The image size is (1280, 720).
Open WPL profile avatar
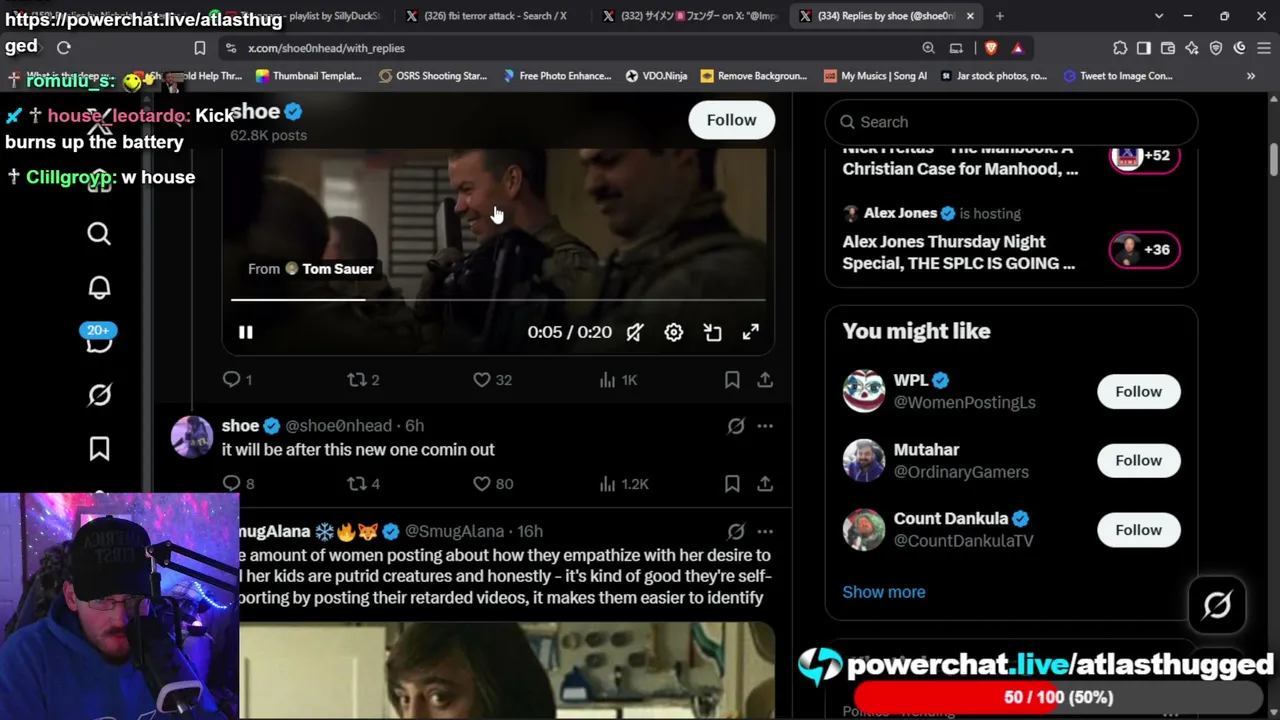864,391
